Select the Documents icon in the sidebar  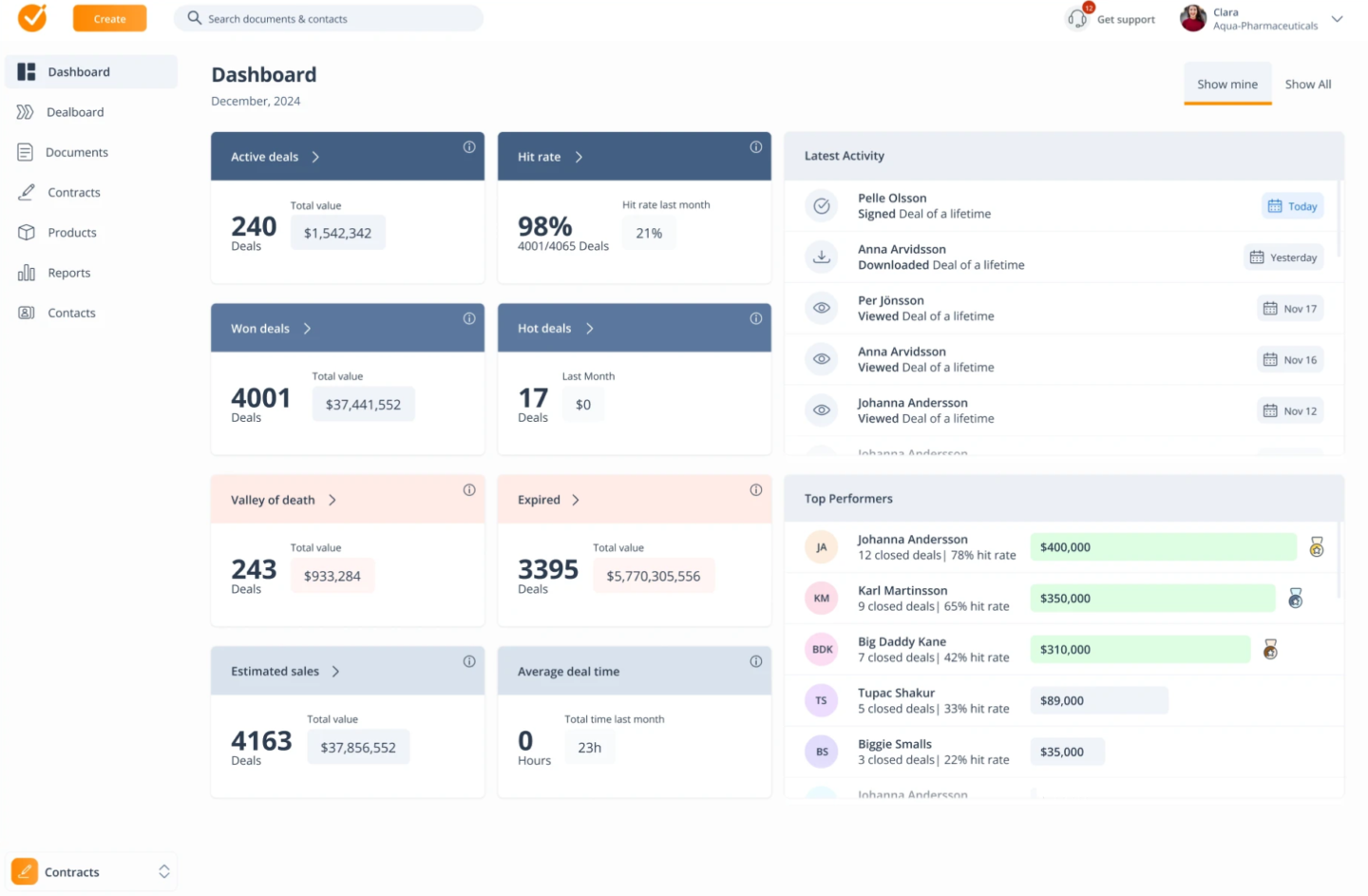27,152
